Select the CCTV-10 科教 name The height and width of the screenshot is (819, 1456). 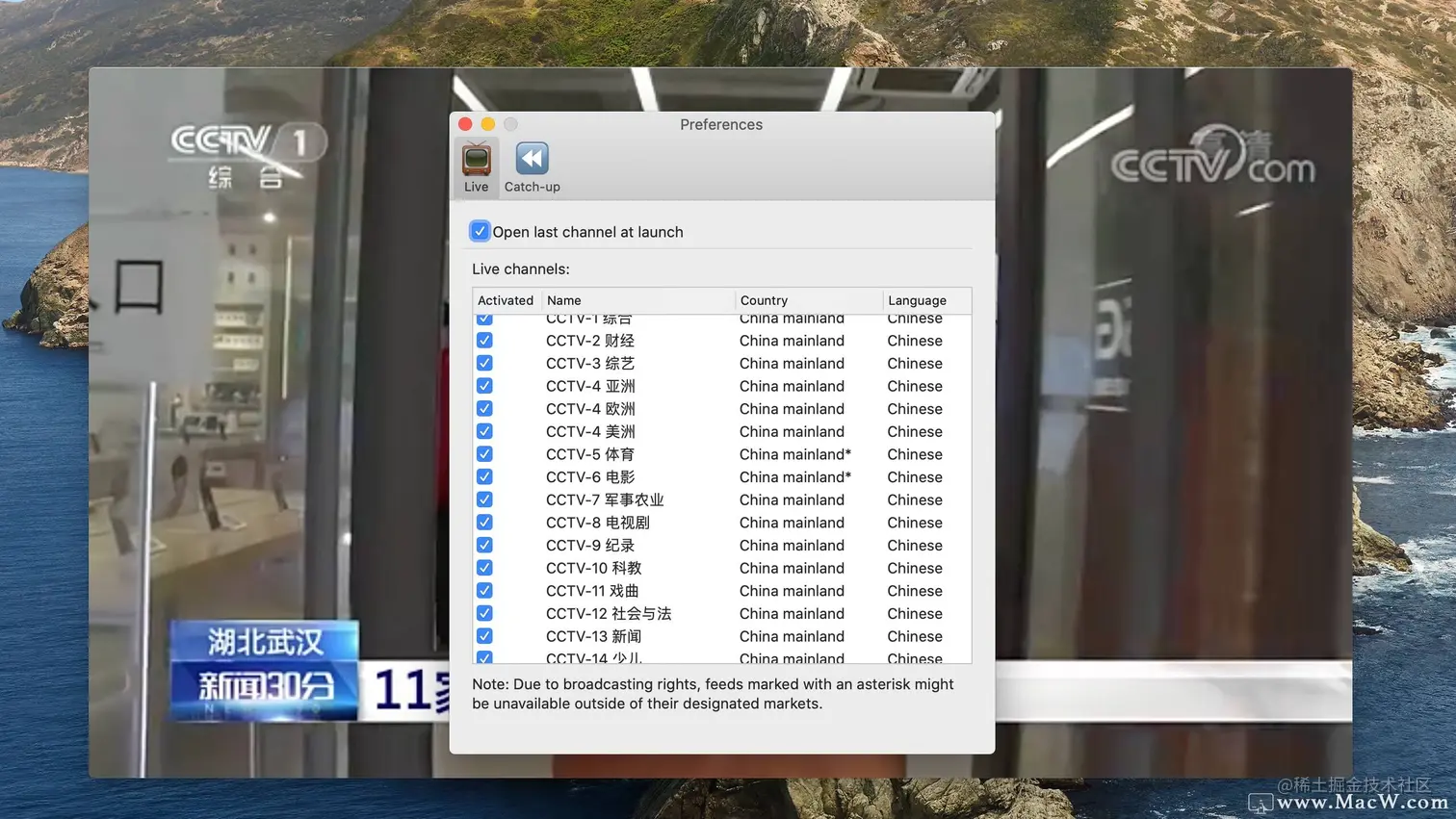tap(594, 569)
